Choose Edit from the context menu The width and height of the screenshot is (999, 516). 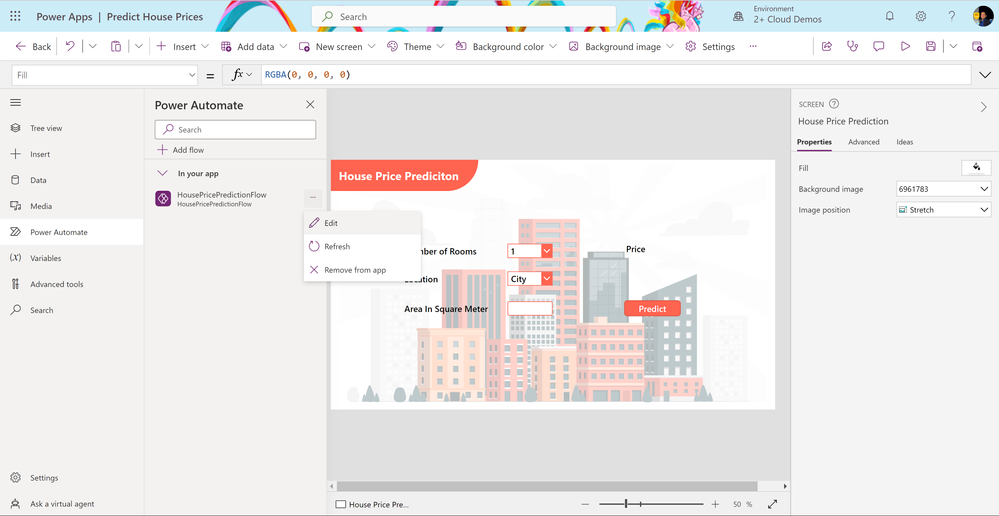(363, 223)
